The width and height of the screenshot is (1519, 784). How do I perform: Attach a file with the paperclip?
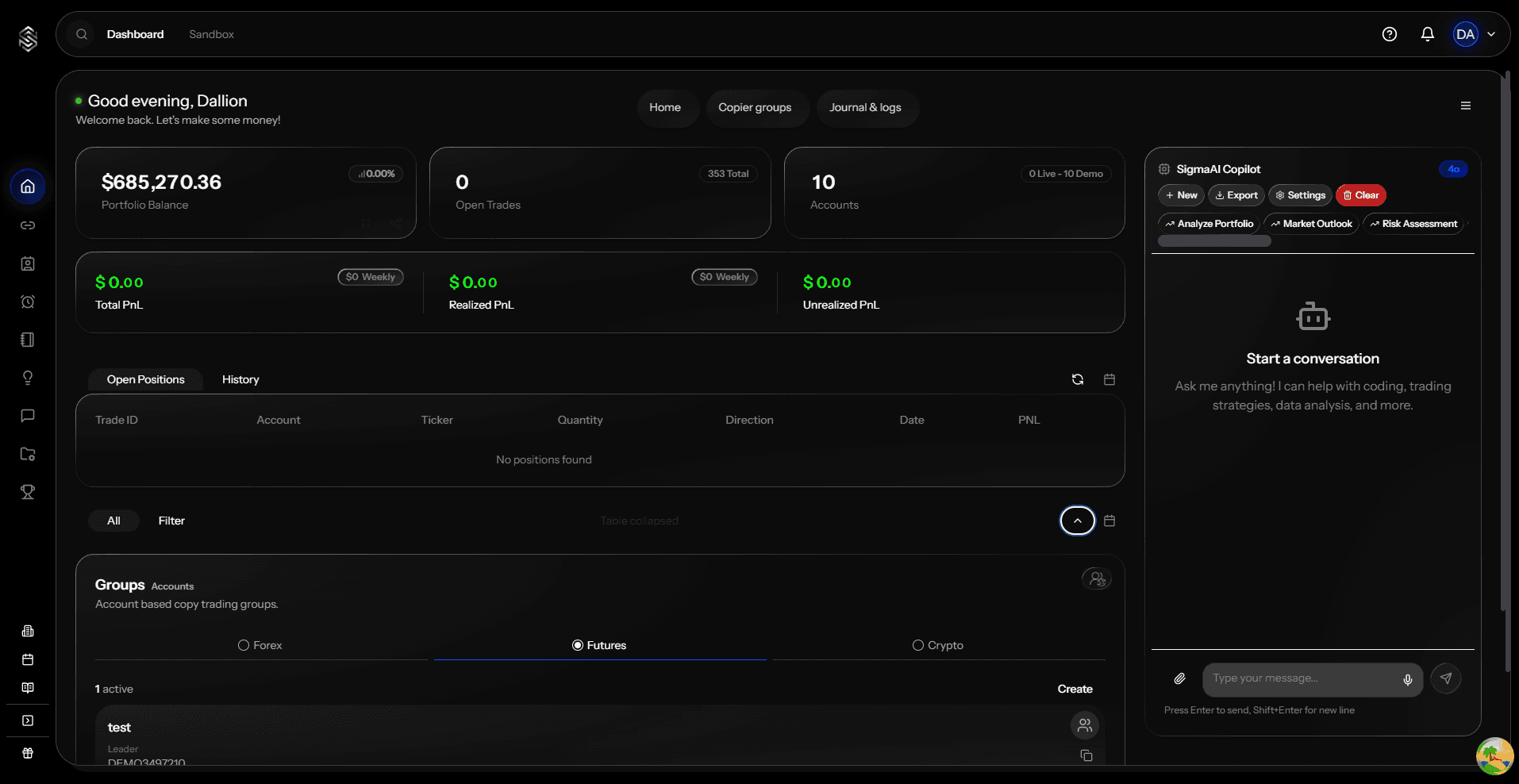click(x=1180, y=678)
